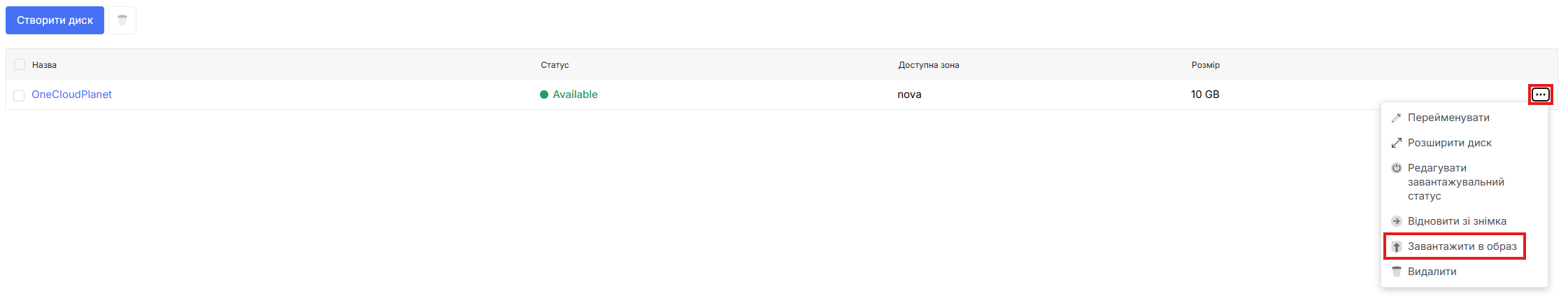This screenshot has height=308, width=1568.
Task: Click the nova availability zone cell
Action: coord(909,94)
